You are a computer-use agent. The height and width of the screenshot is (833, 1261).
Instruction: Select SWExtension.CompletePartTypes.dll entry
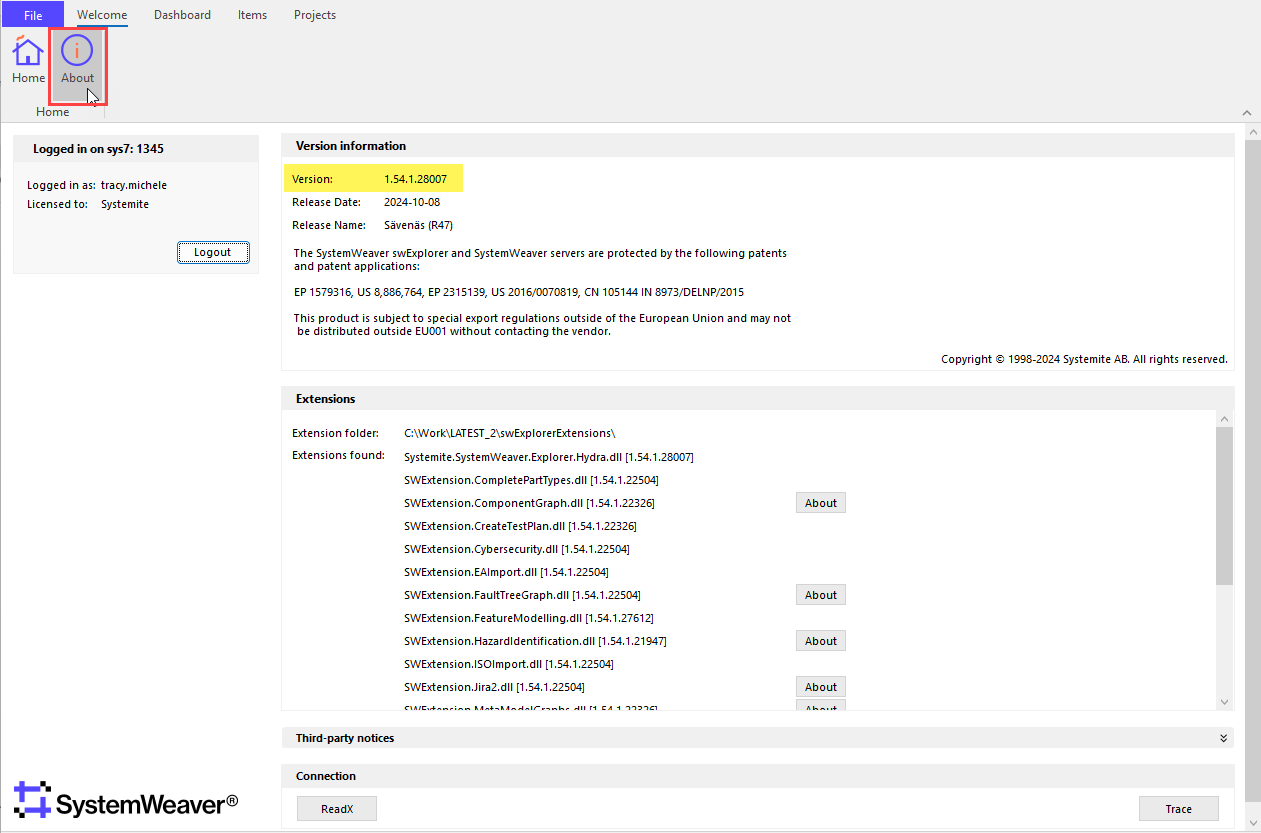531,480
